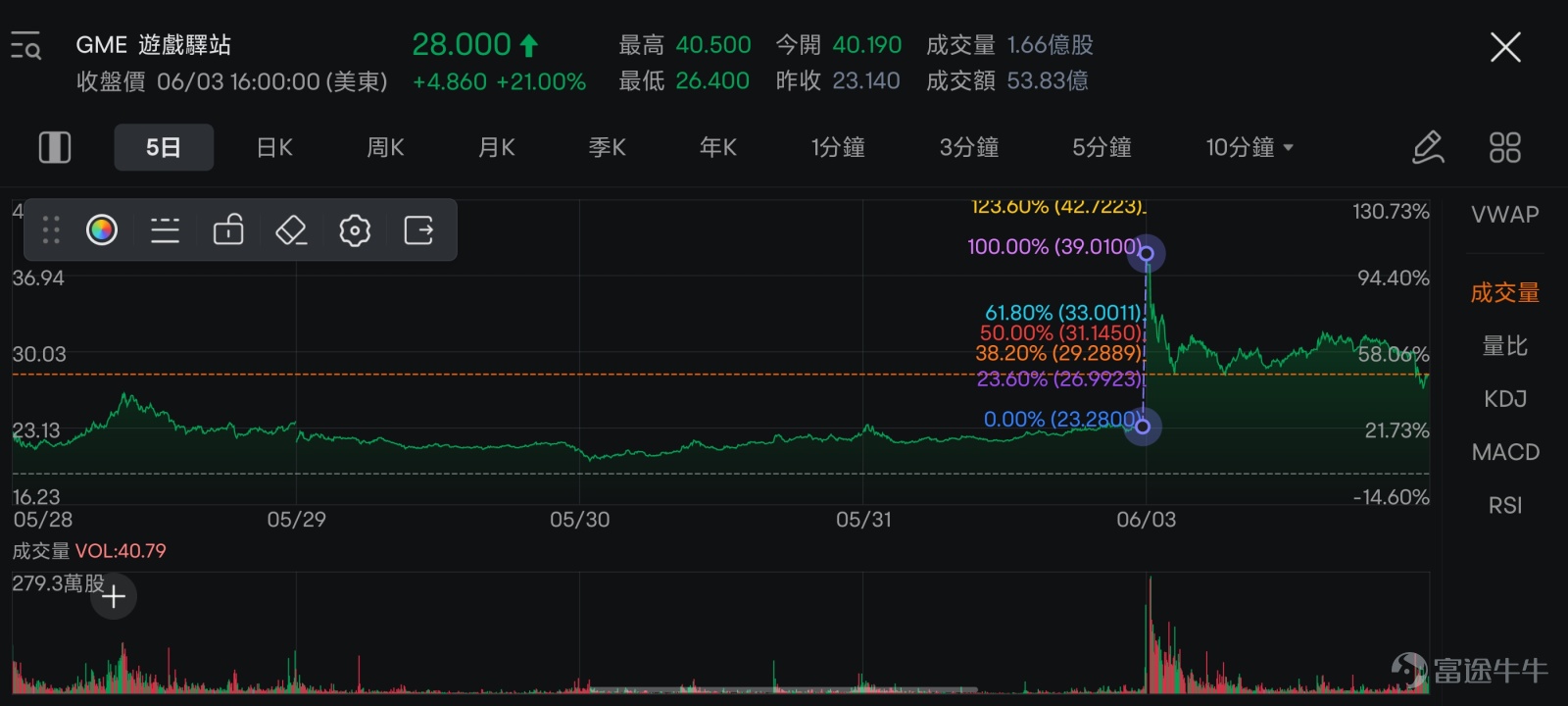Choose the 成交量 indicator
Image resolution: width=1568 pixels, height=706 pixels.
[1505, 292]
